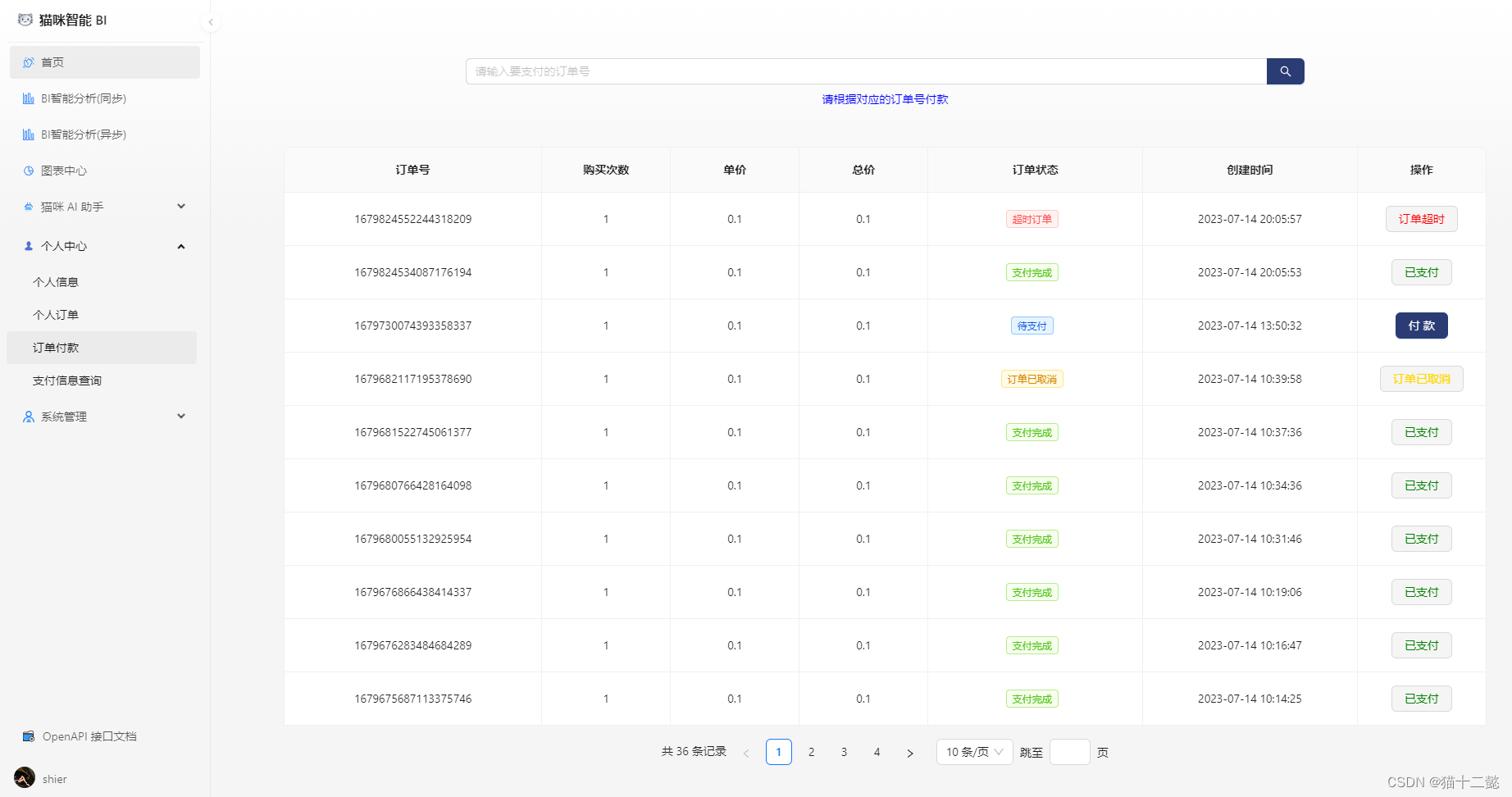Click chart icon beside BI智能分析(异步)
This screenshot has width=1512, height=797.
[29, 134]
